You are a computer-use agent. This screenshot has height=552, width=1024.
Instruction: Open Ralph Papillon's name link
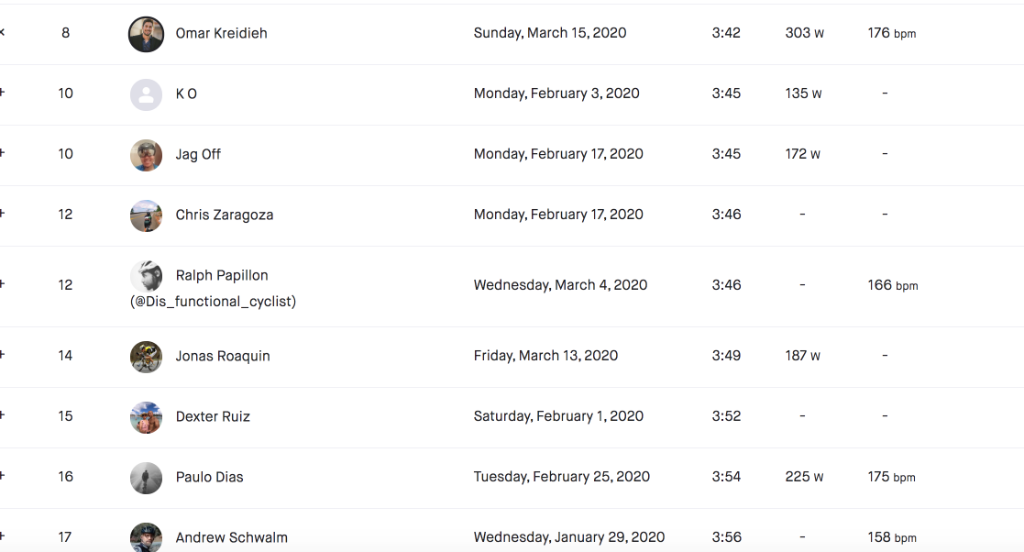(x=221, y=275)
